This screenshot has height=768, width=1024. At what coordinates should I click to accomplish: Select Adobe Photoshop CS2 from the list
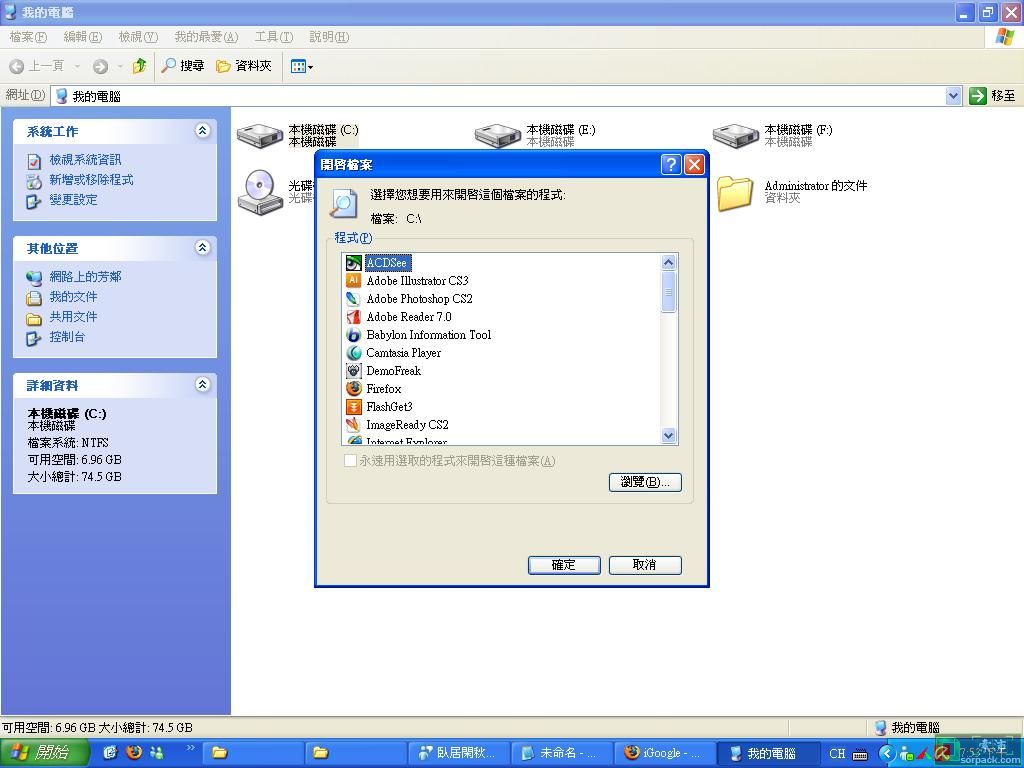pos(418,299)
